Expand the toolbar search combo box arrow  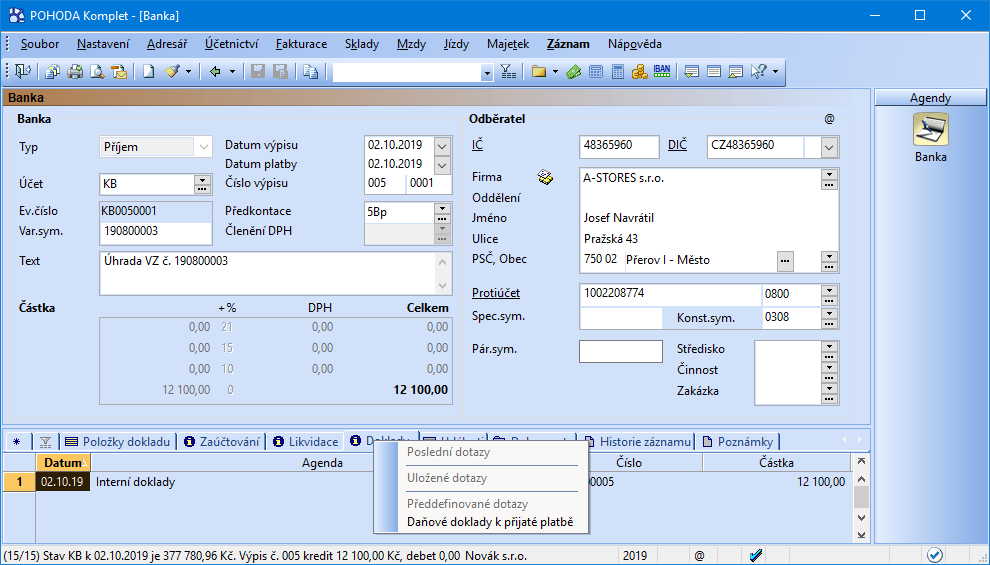(486, 73)
